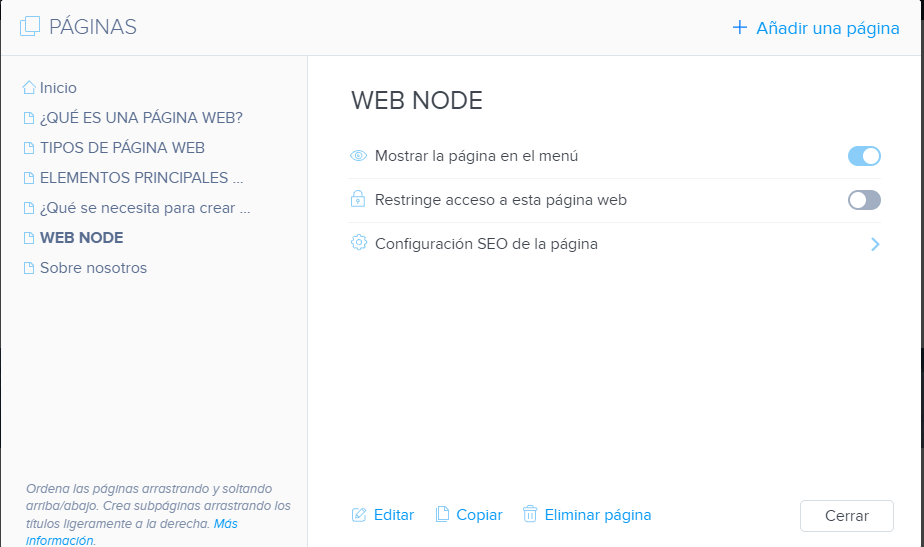Click the page icon next to ¿Qué se necesita para crear

29,208
